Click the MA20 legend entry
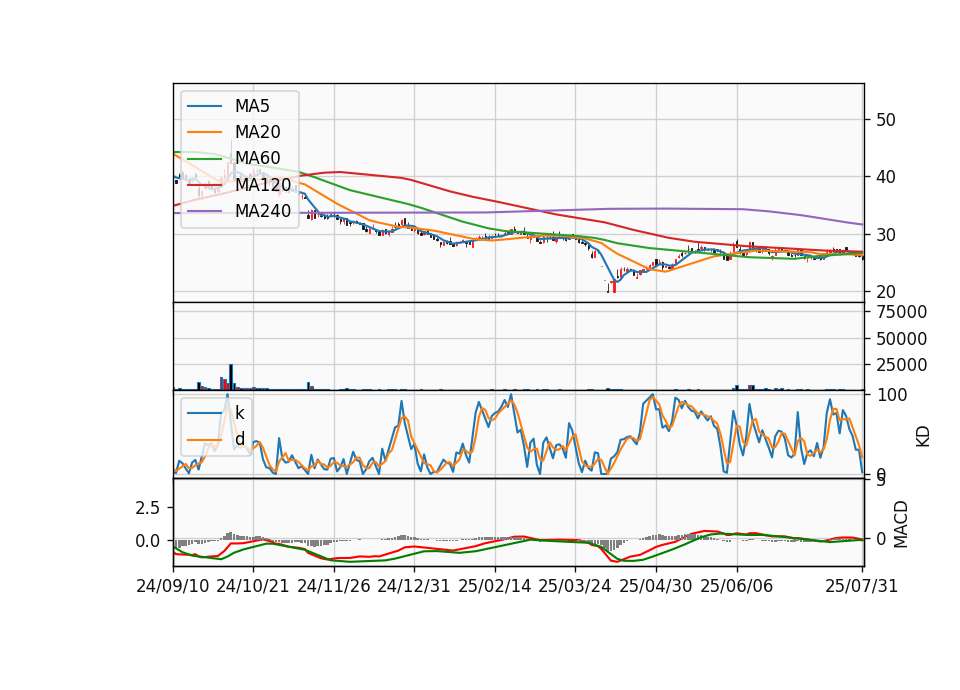Image resolution: width=960 pixels, height=690 pixels. 234,132
